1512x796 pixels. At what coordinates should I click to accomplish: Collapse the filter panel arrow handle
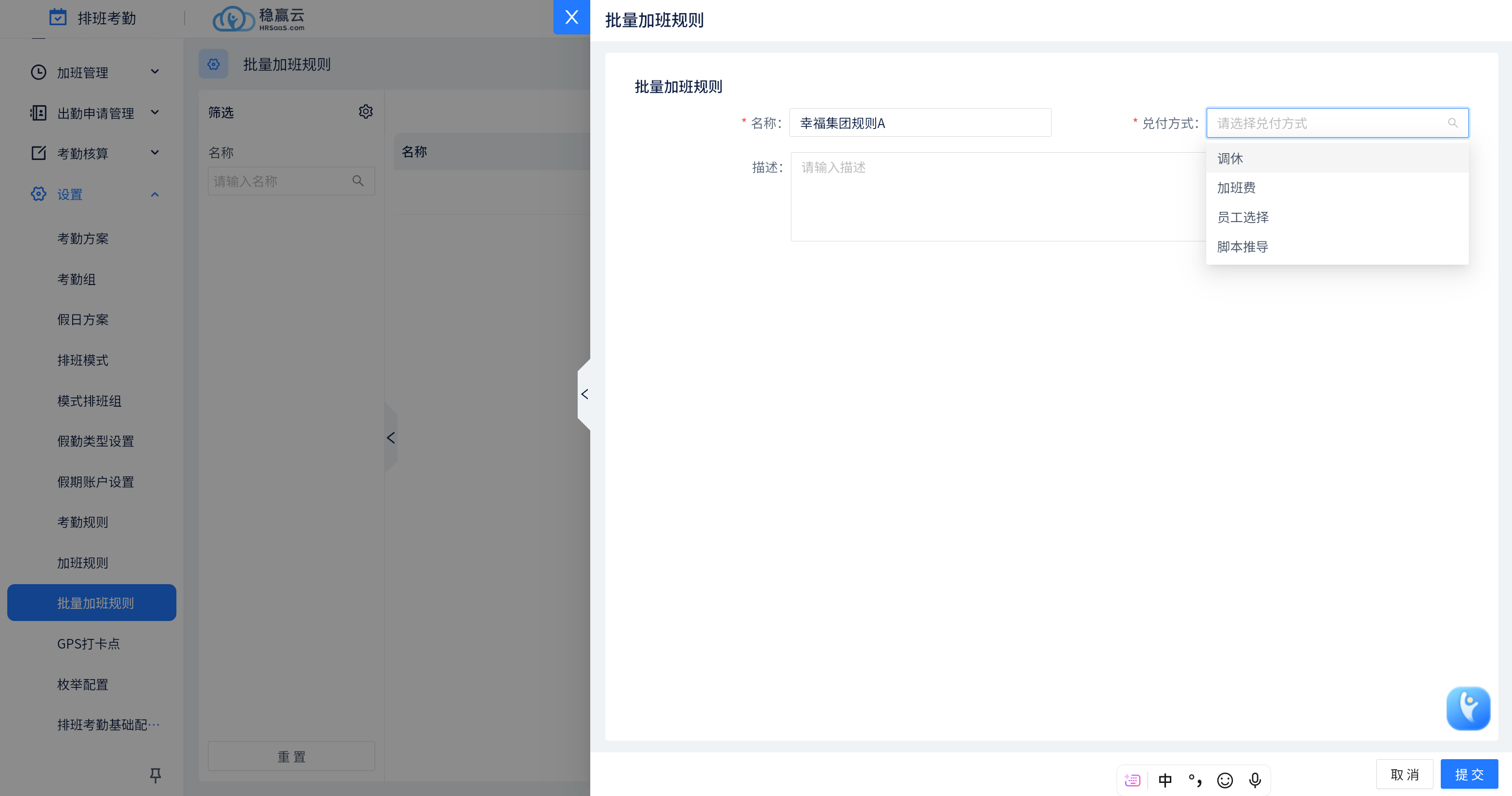[x=391, y=438]
